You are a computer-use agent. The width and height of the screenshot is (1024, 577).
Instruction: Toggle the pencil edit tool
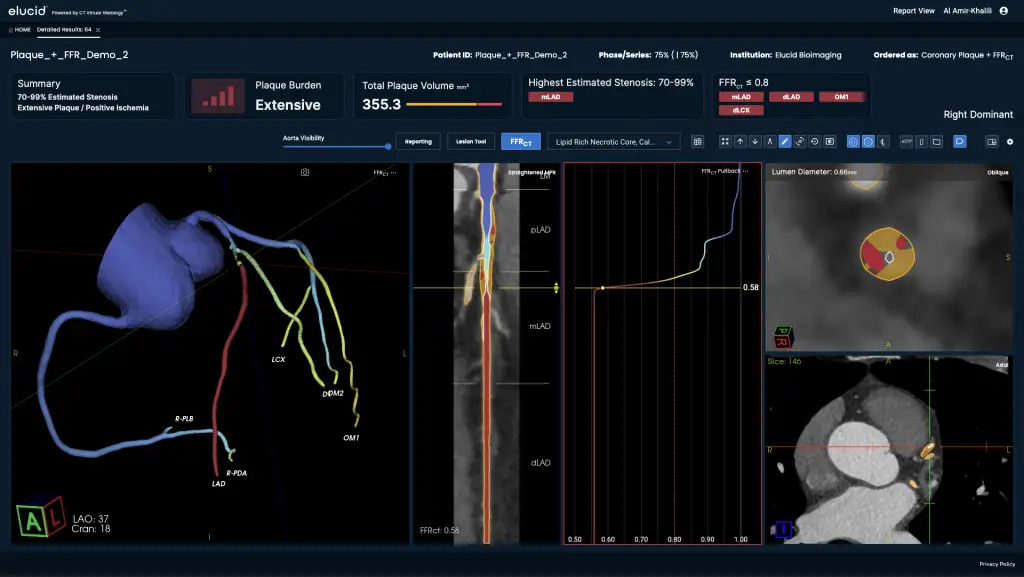point(785,142)
